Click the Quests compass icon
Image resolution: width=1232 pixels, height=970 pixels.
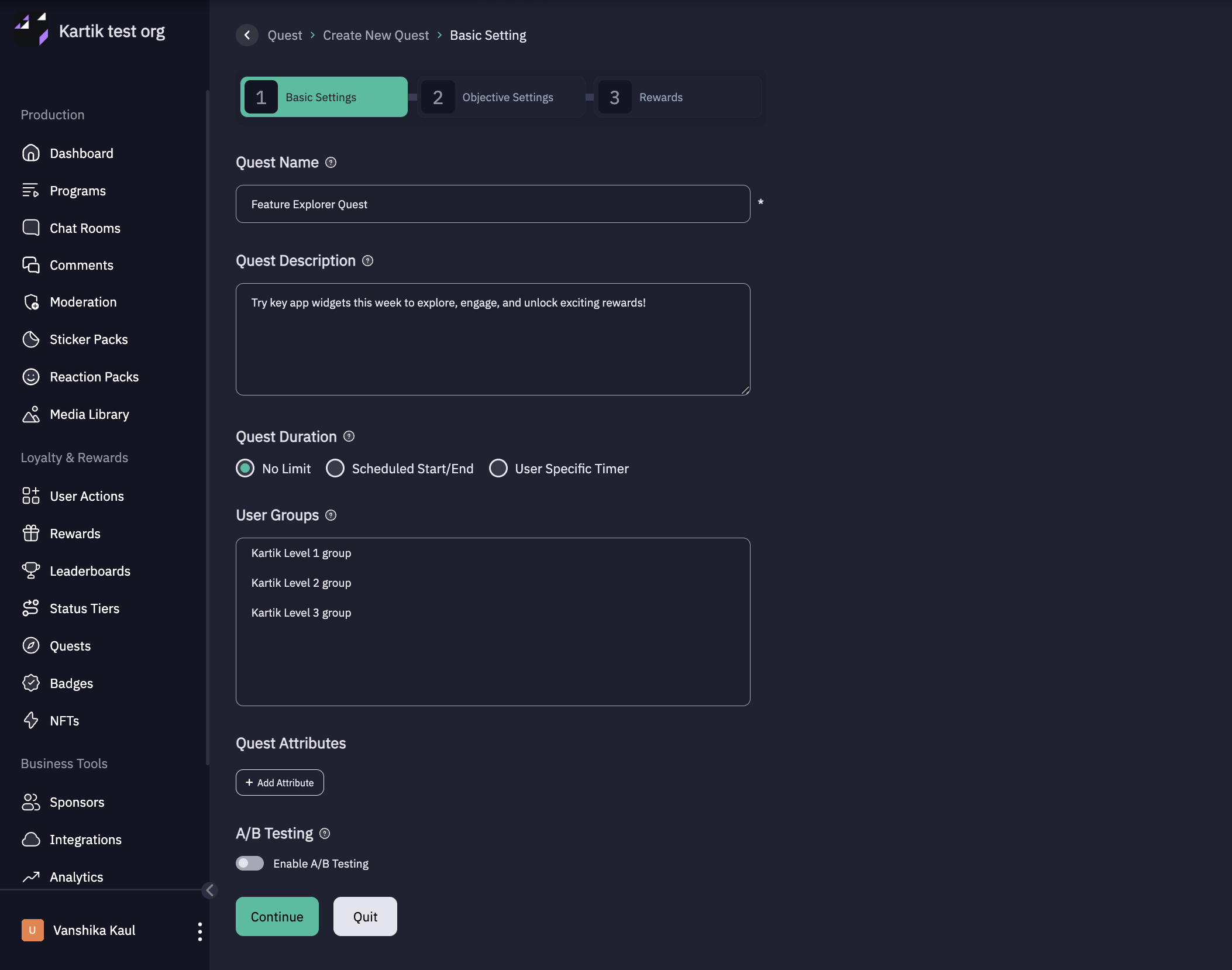[x=30, y=645]
